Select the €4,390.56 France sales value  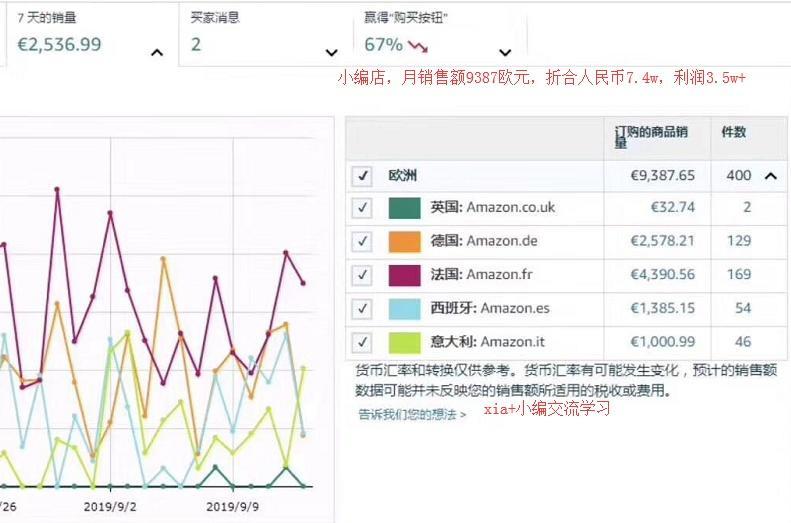[663, 274]
